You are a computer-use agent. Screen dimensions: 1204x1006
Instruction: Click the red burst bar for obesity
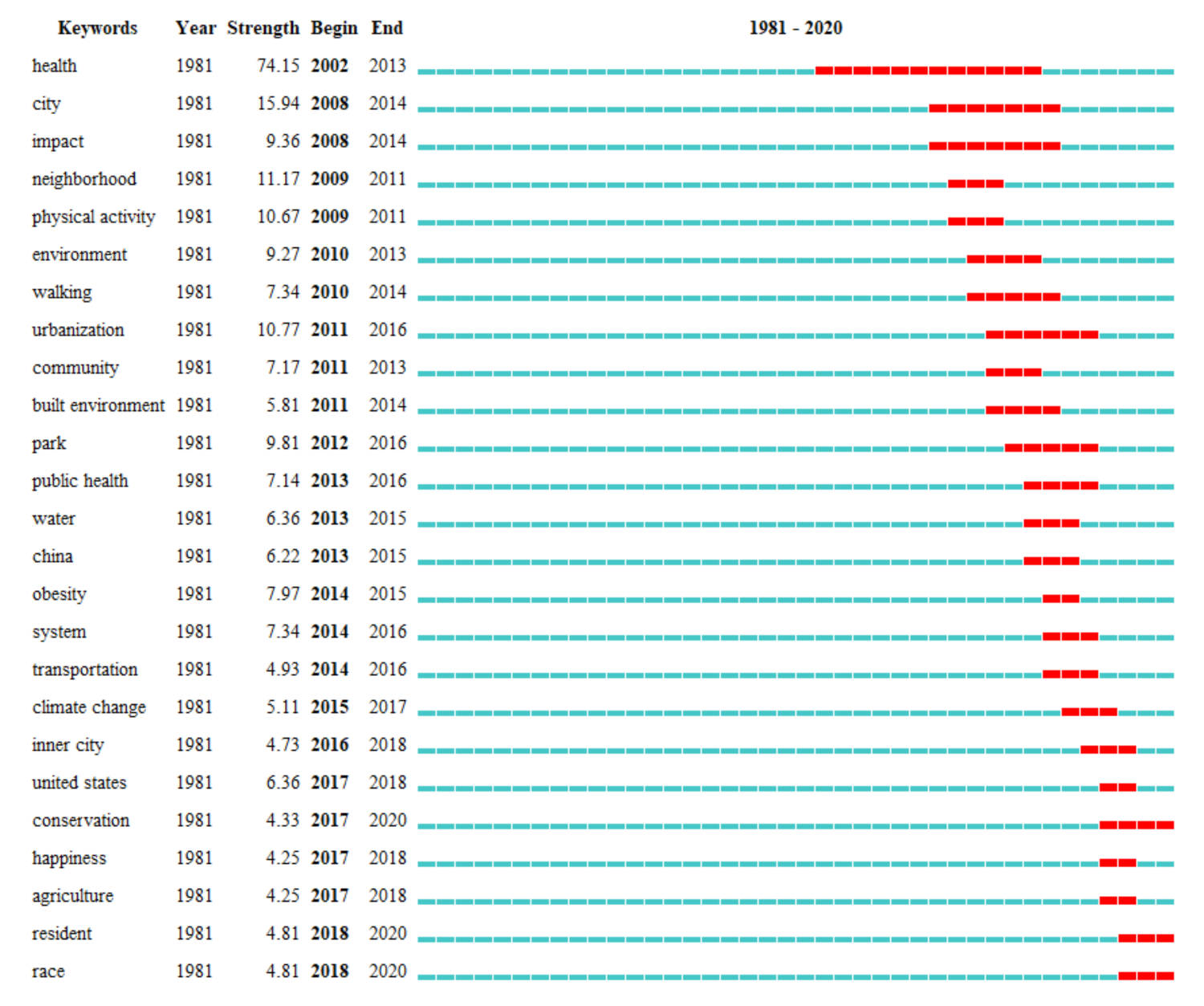pyautogui.click(x=1061, y=599)
